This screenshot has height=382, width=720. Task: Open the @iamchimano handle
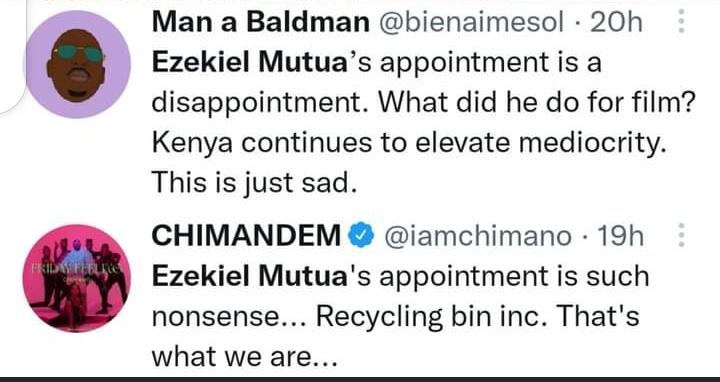click(478, 236)
